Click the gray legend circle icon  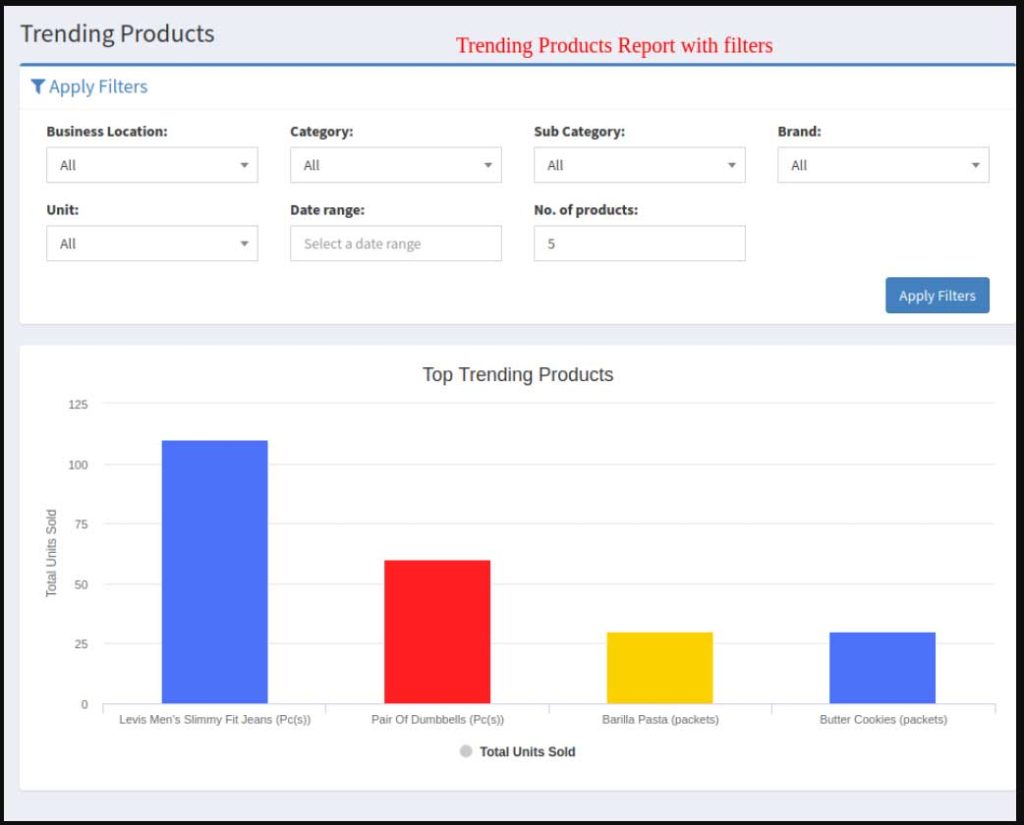[x=465, y=751]
